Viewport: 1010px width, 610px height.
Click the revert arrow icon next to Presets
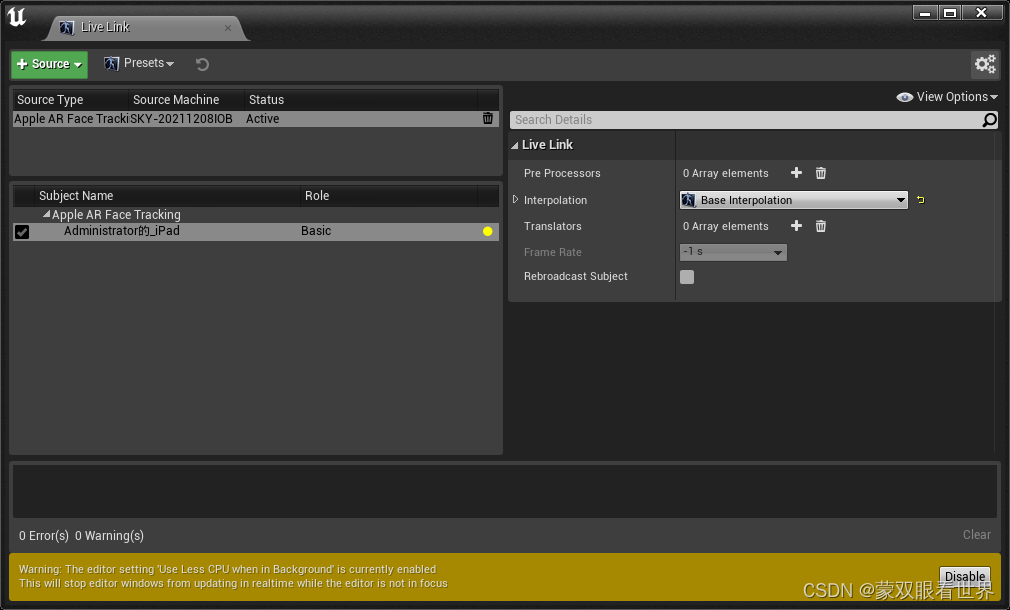[x=202, y=64]
